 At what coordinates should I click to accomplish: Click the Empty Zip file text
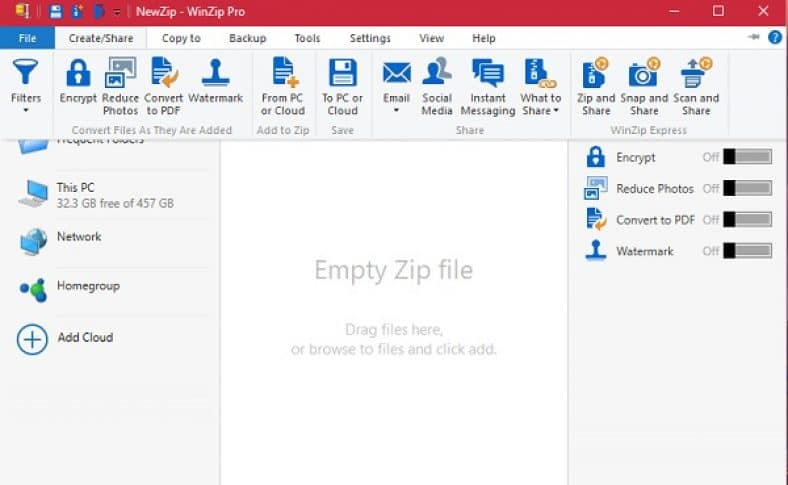click(x=393, y=270)
